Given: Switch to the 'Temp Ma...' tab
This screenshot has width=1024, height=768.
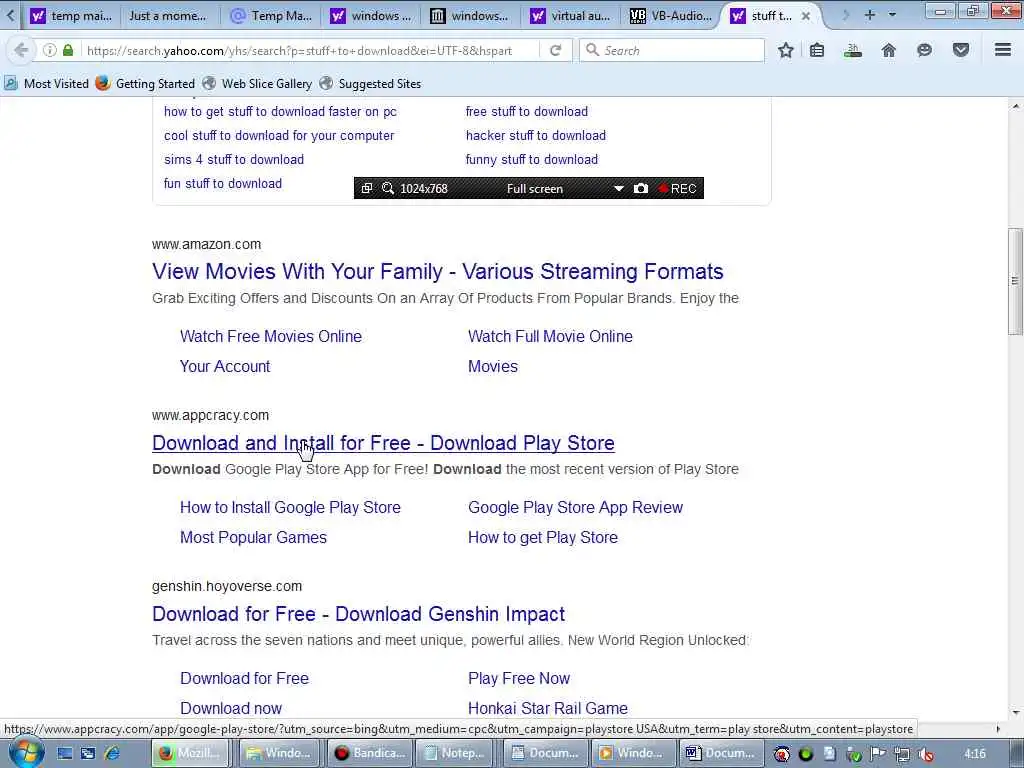Looking at the screenshot, I should [272, 16].
